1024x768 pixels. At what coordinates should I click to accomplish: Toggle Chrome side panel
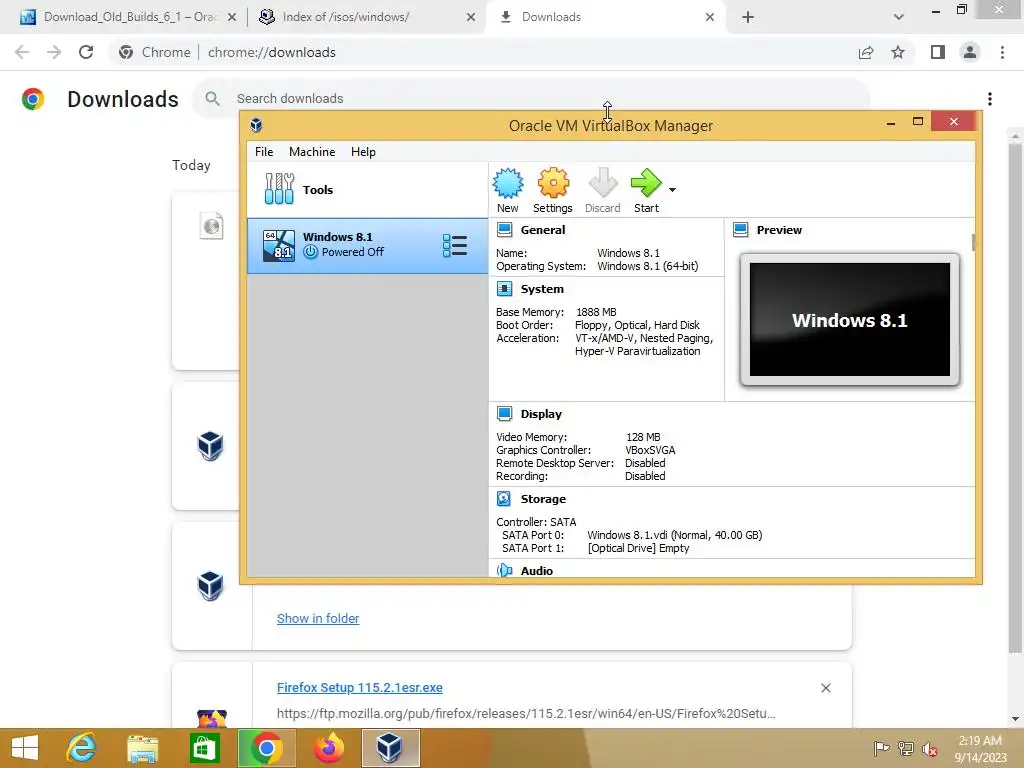click(x=938, y=52)
